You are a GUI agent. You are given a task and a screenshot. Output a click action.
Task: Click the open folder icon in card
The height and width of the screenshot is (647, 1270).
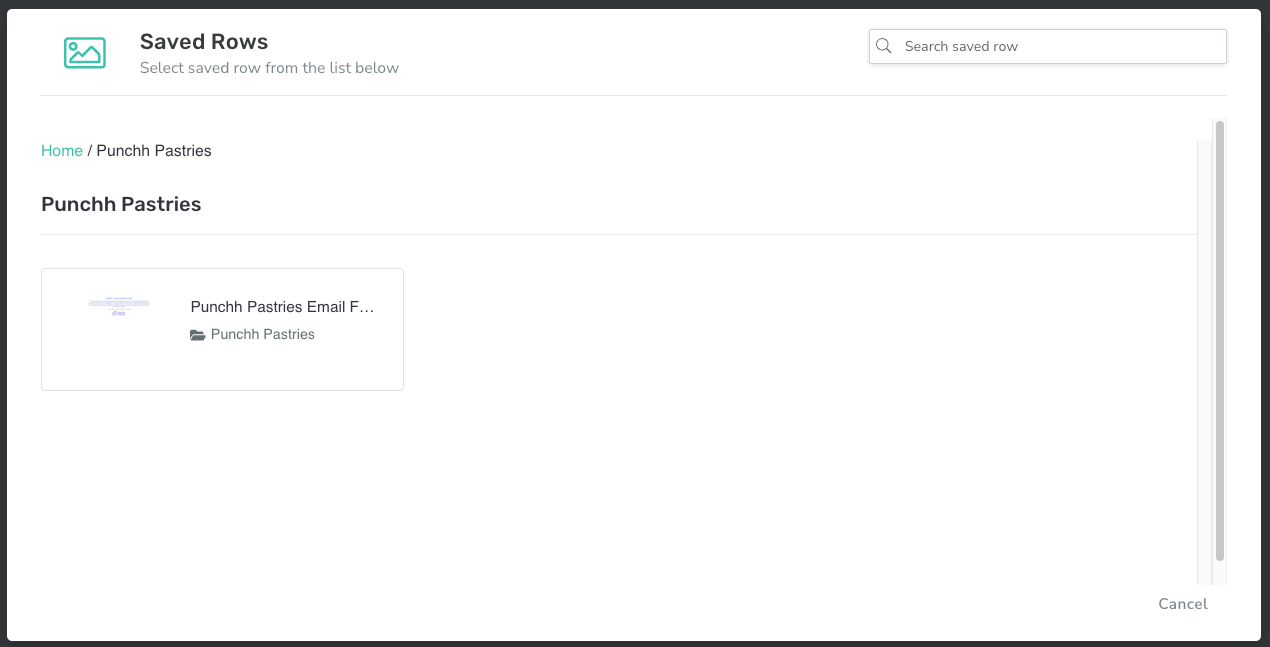(198, 335)
